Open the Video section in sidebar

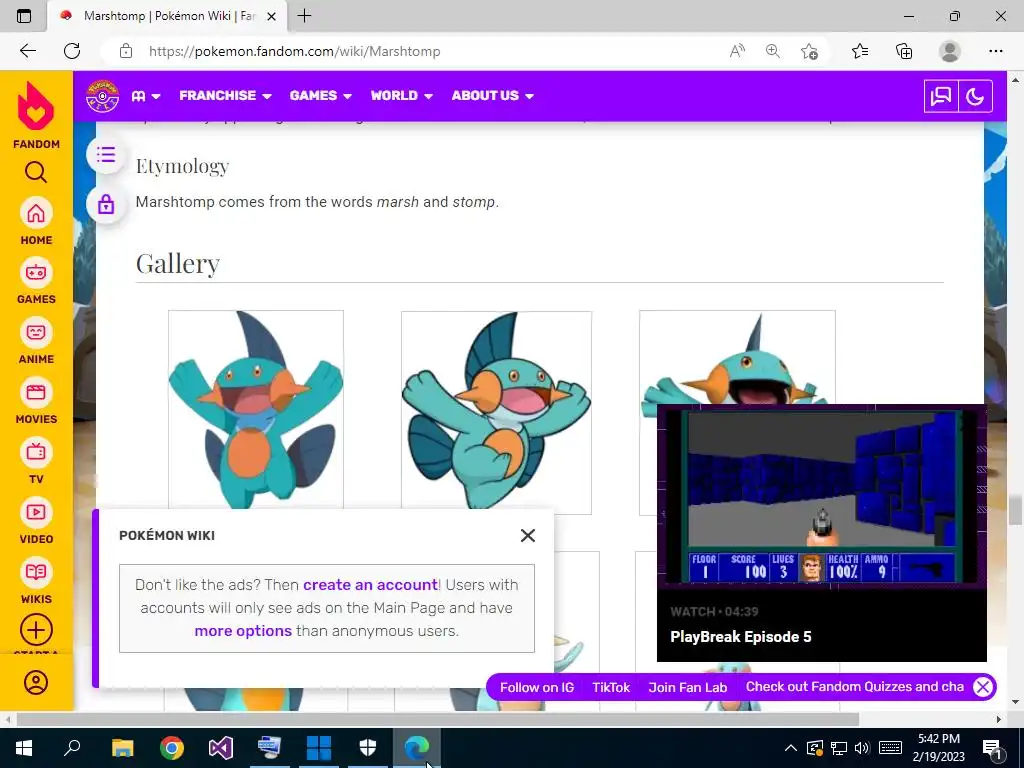[36, 521]
